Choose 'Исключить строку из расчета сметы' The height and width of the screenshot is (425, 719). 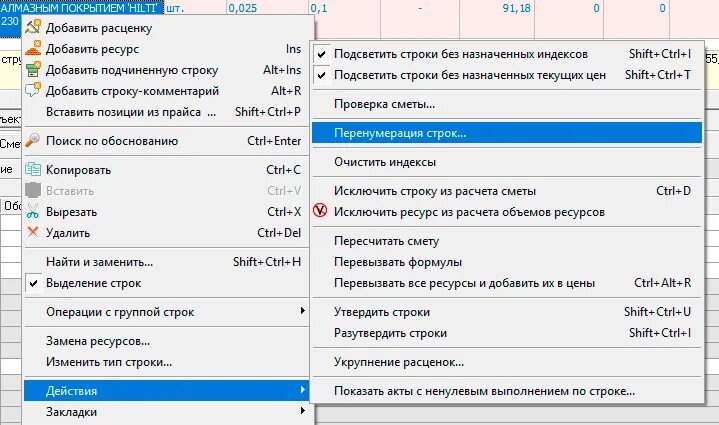click(508, 191)
